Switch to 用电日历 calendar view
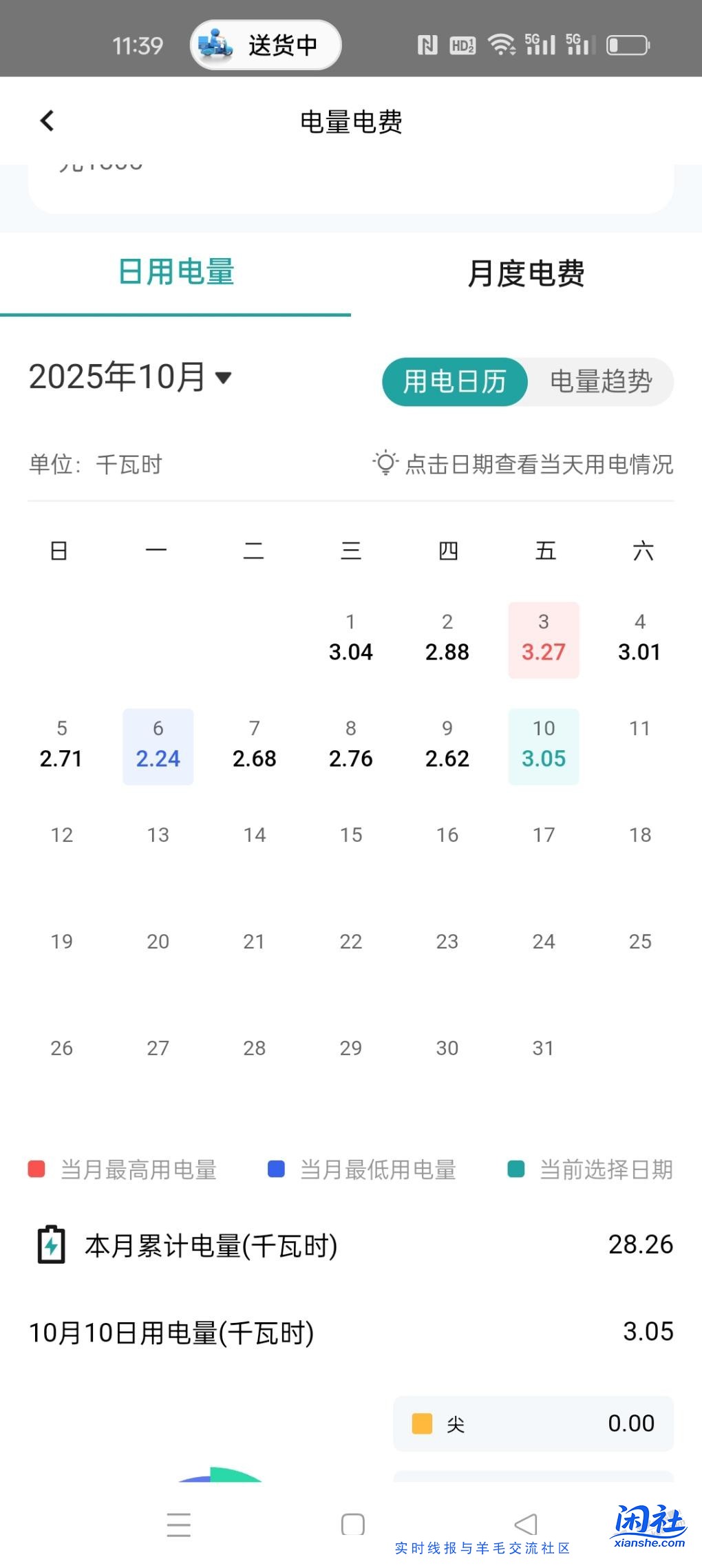702x1568 pixels. tap(455, 381)
